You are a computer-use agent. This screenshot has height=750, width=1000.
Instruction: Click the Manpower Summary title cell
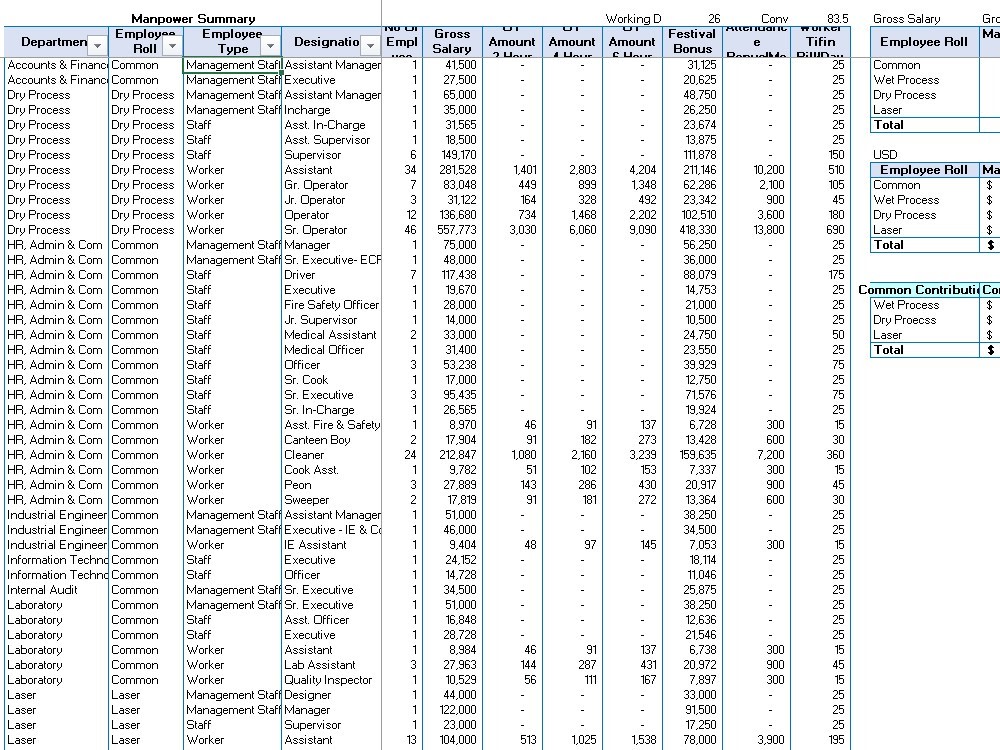(193, 18)
